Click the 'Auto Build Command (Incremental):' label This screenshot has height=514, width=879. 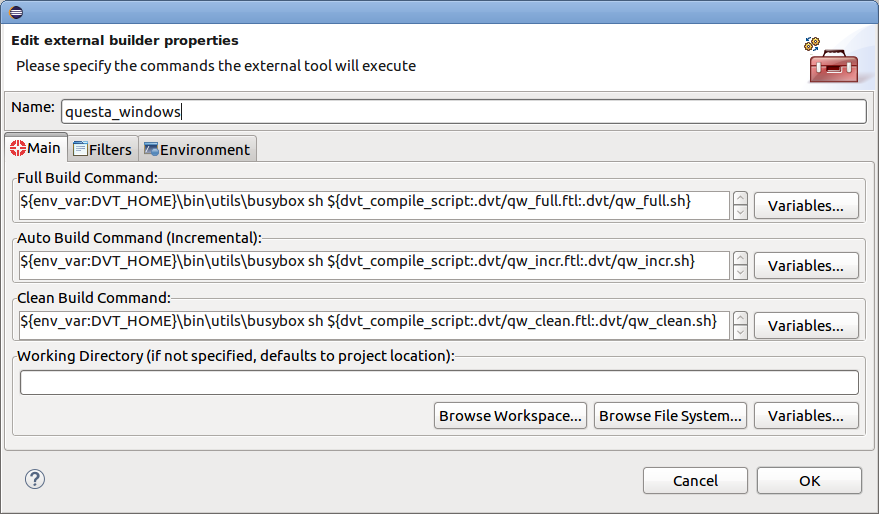tap(140, 238)
